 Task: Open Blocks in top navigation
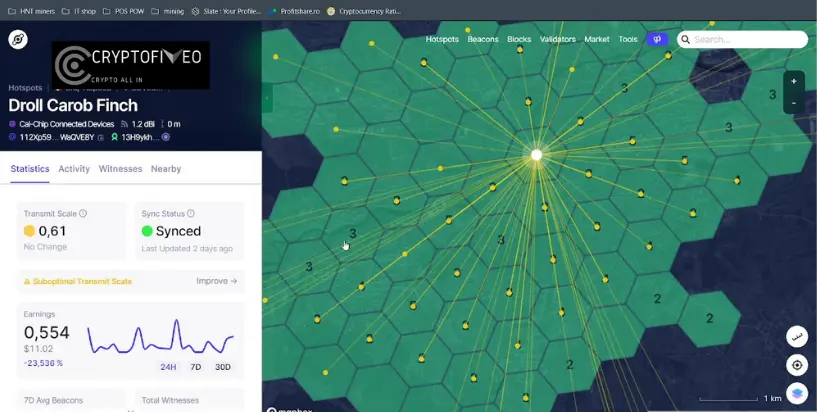519,39
